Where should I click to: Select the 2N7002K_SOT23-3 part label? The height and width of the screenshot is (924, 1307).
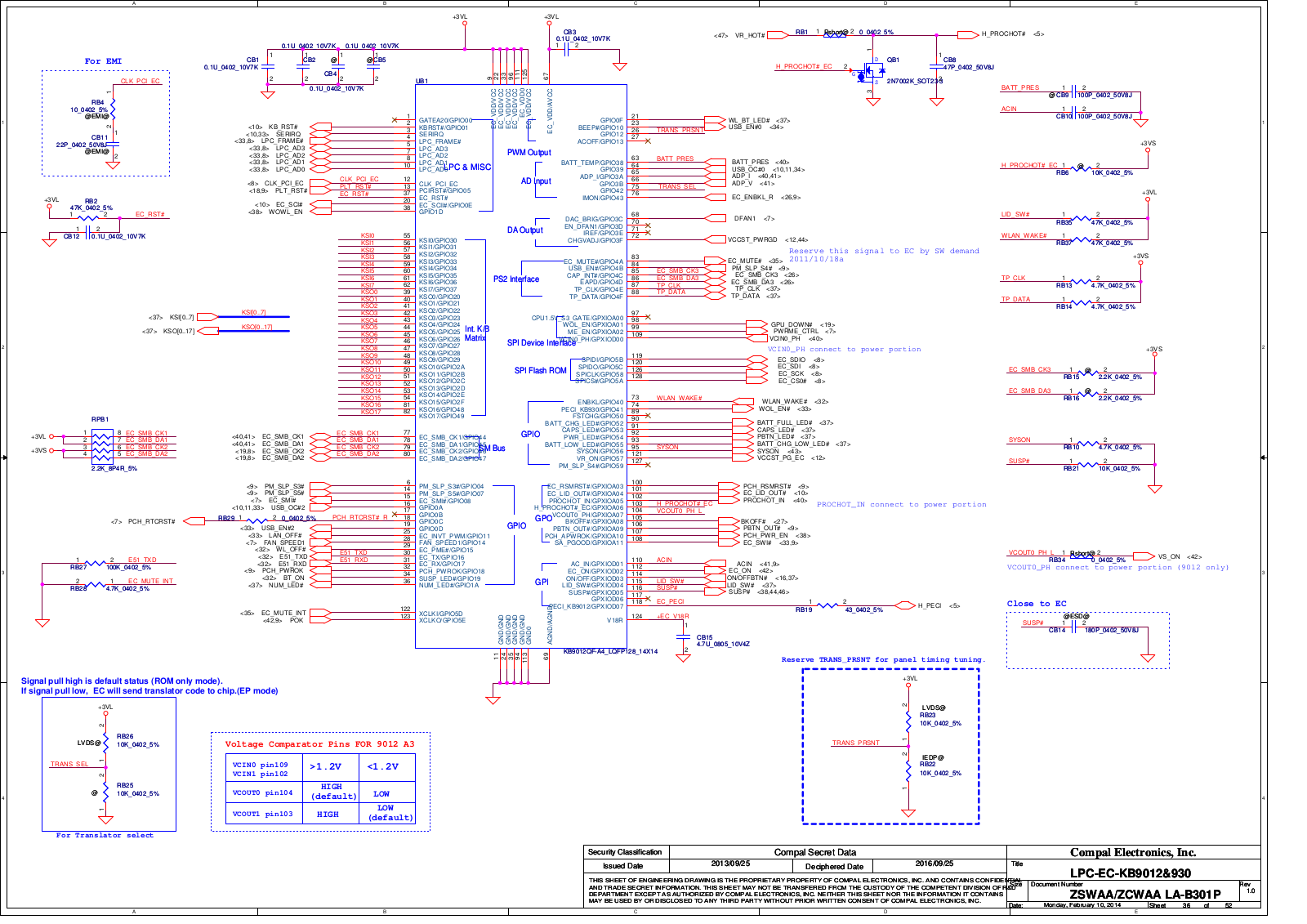point(915,82)
